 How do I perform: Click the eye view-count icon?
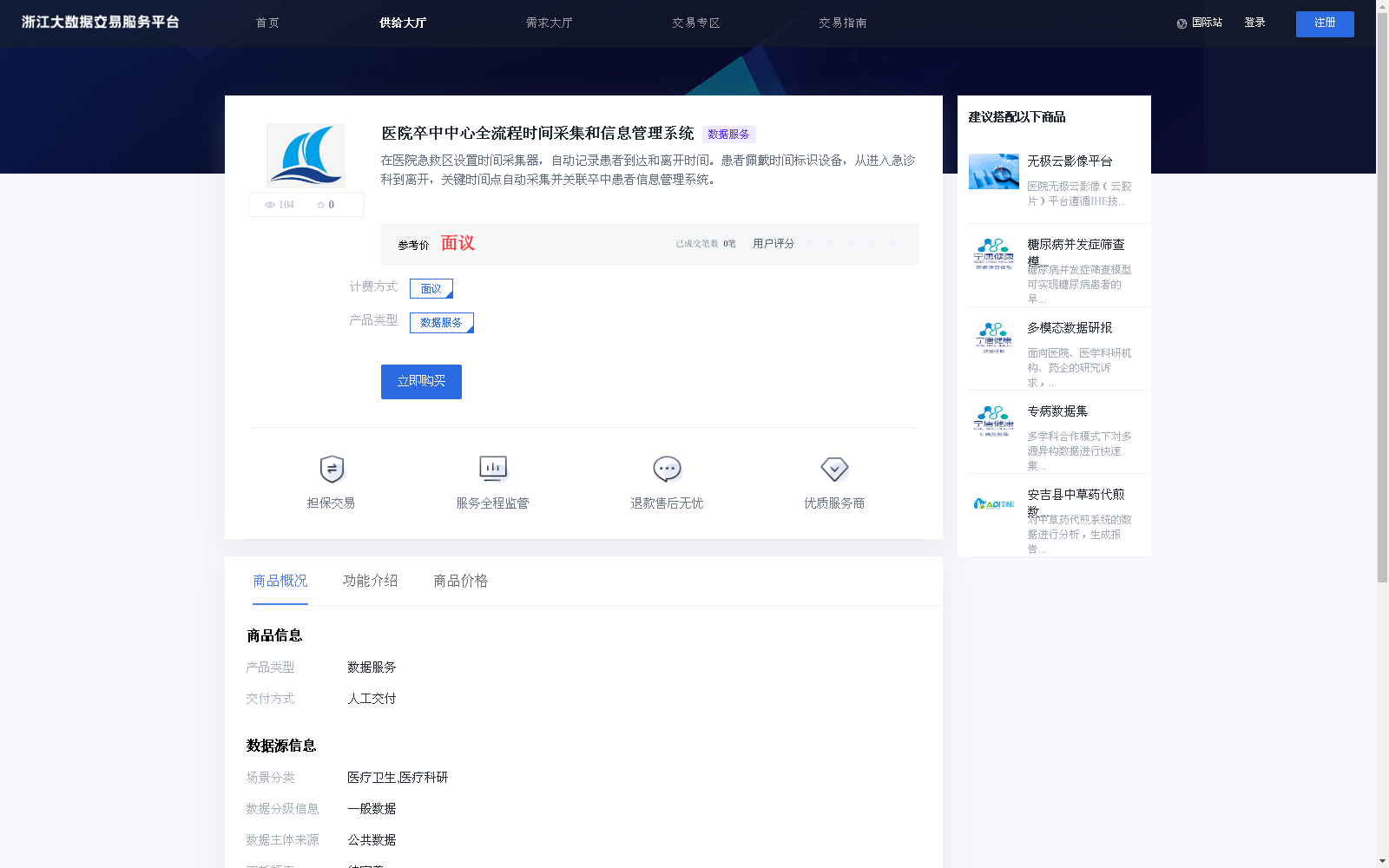pyautogui.click(x=270, y=205)
